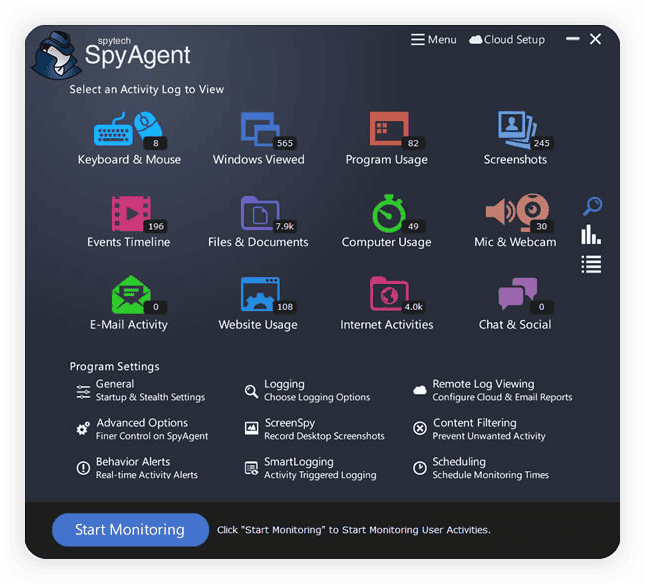Click the 565 count badge on Windows Viewed

[x=285, y=143]
